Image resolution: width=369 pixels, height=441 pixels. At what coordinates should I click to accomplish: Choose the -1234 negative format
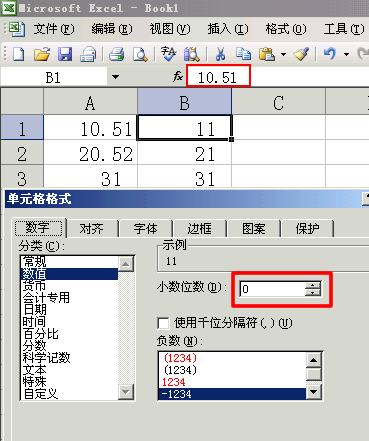pos(232,394)
